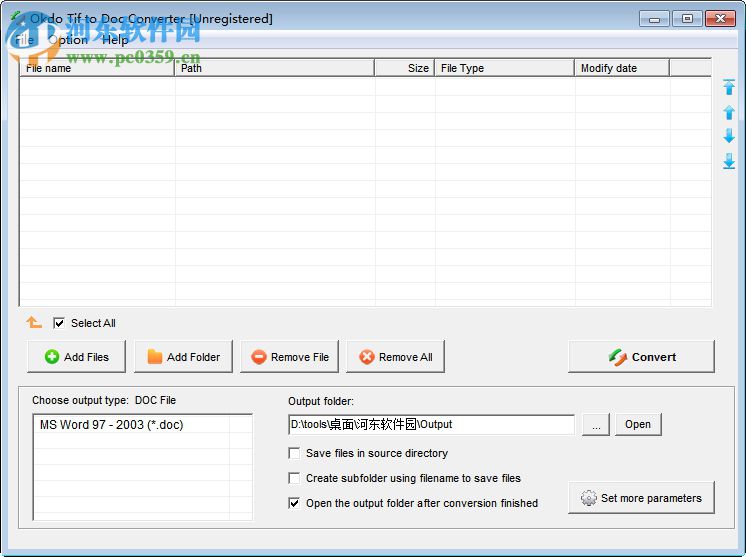Image resolution: width=746 pixels, height=557 pixels.
Task: Start conversion with the Convert button
Action: [x=641, y=357]
